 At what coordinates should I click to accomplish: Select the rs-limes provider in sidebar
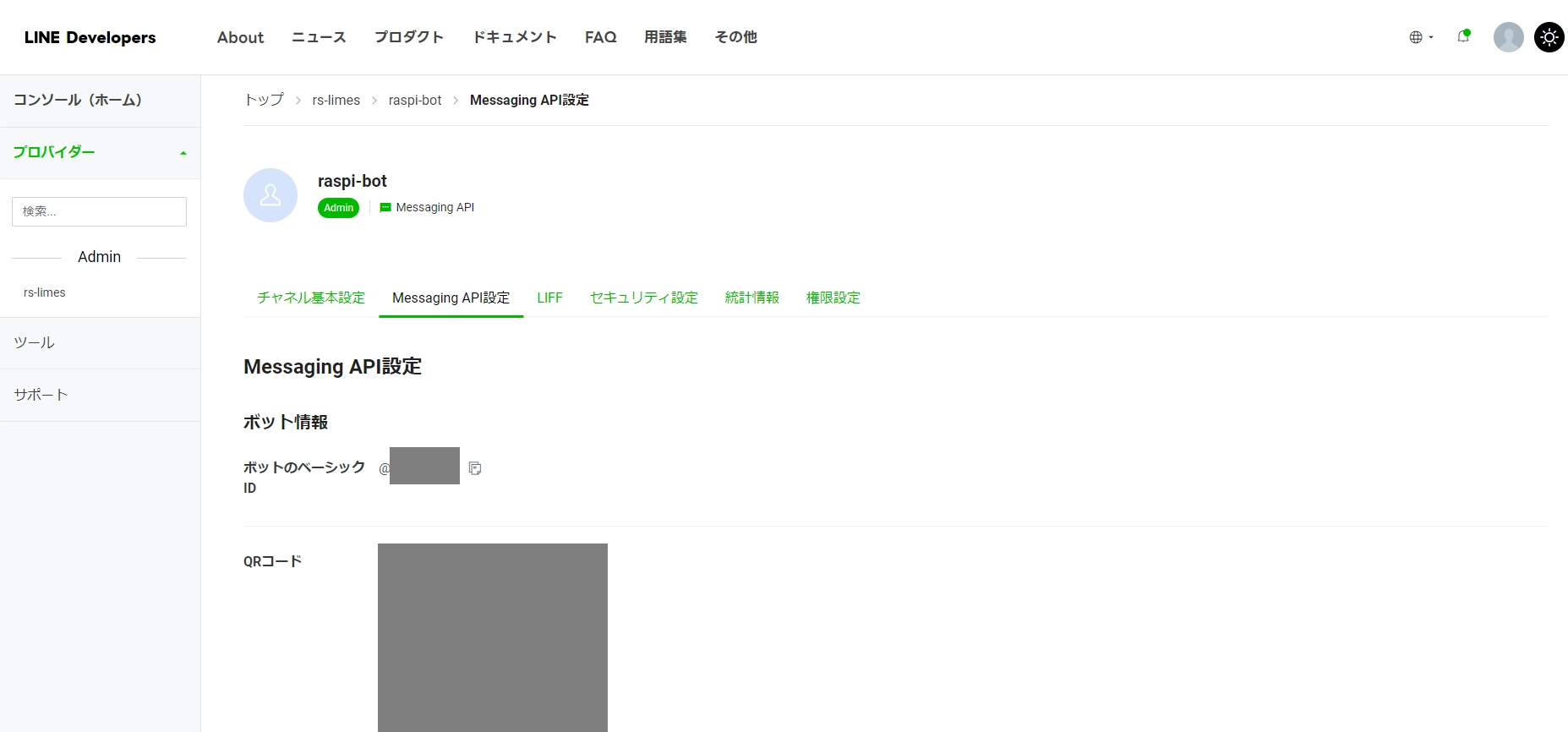coord(45,292)
